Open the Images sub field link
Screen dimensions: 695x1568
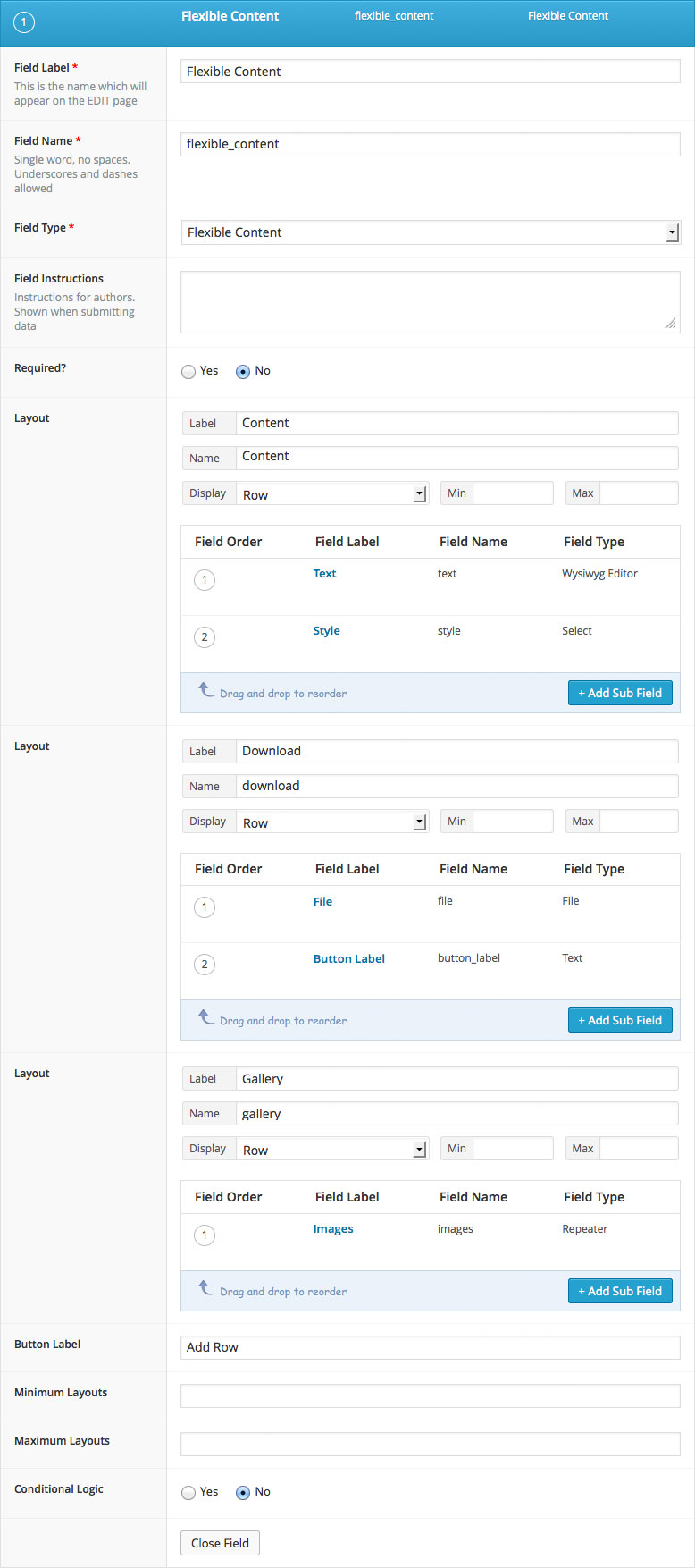point(333,1228)
